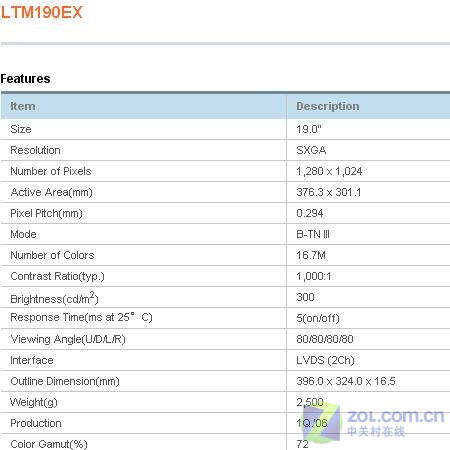
Task: Click the Color Gamut(%) label
Action: point(49,444)
